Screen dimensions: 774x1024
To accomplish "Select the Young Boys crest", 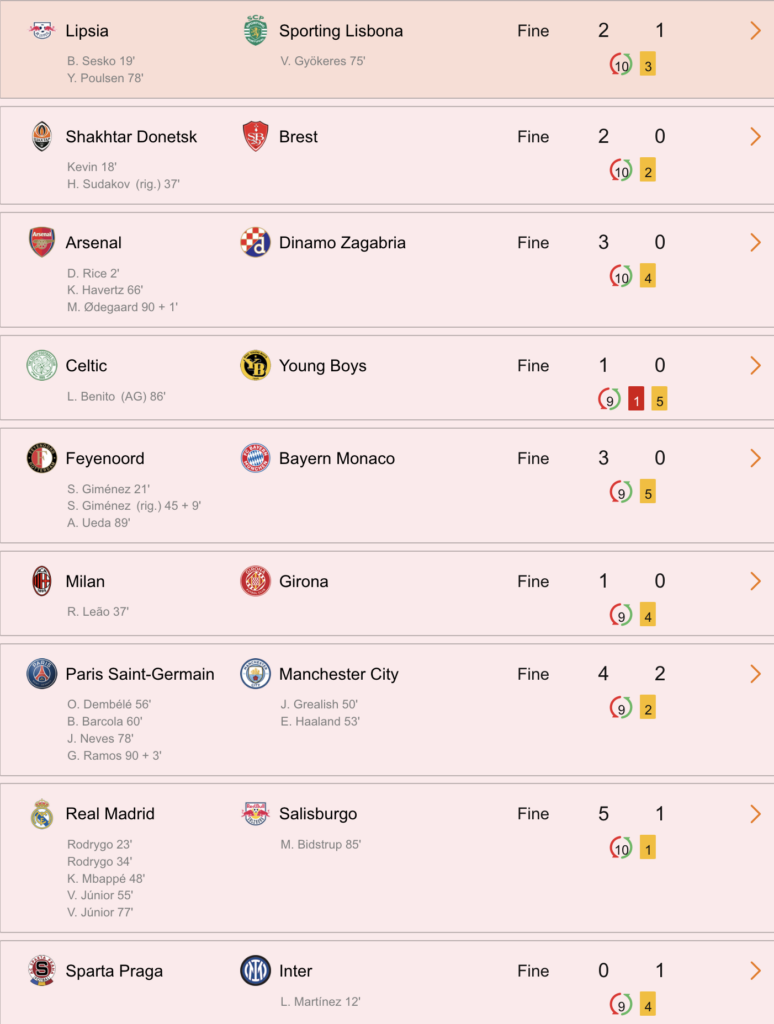I will 255,365.
